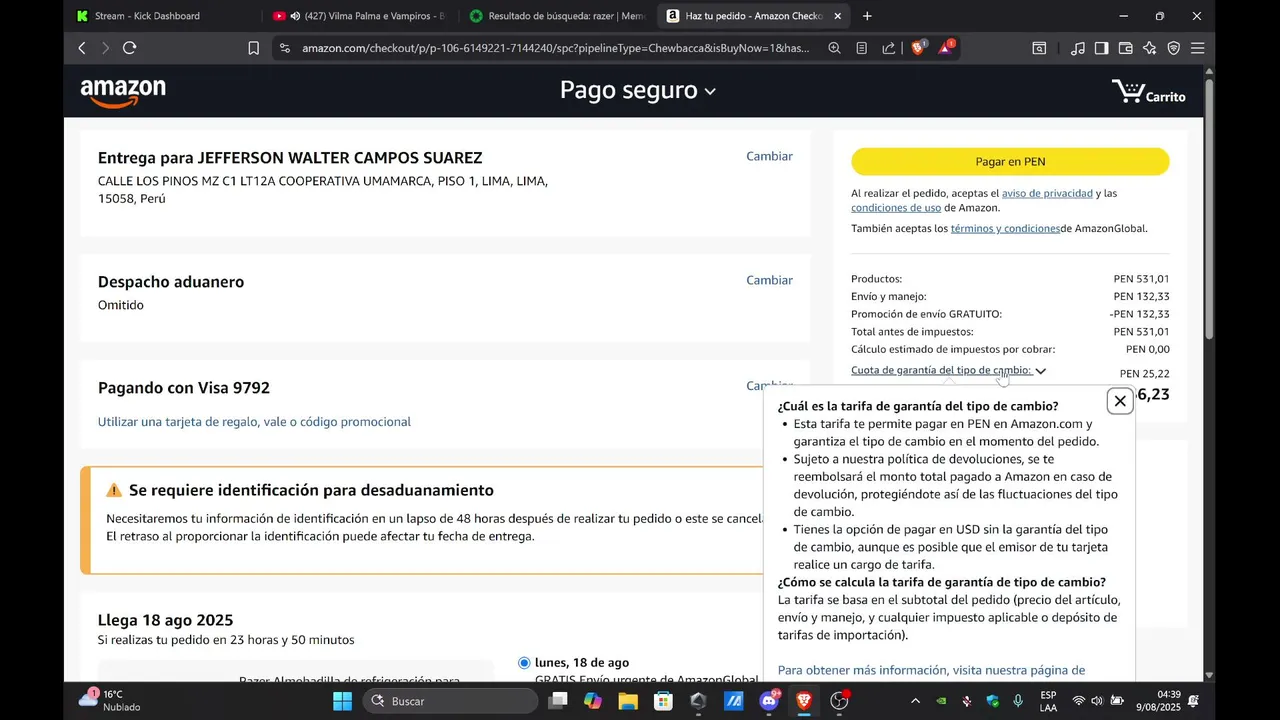Image resolution: width=1280 pixels, height=720 pixels.
Task: Click the share icon in address bar
Action: (x=888, y=48)
